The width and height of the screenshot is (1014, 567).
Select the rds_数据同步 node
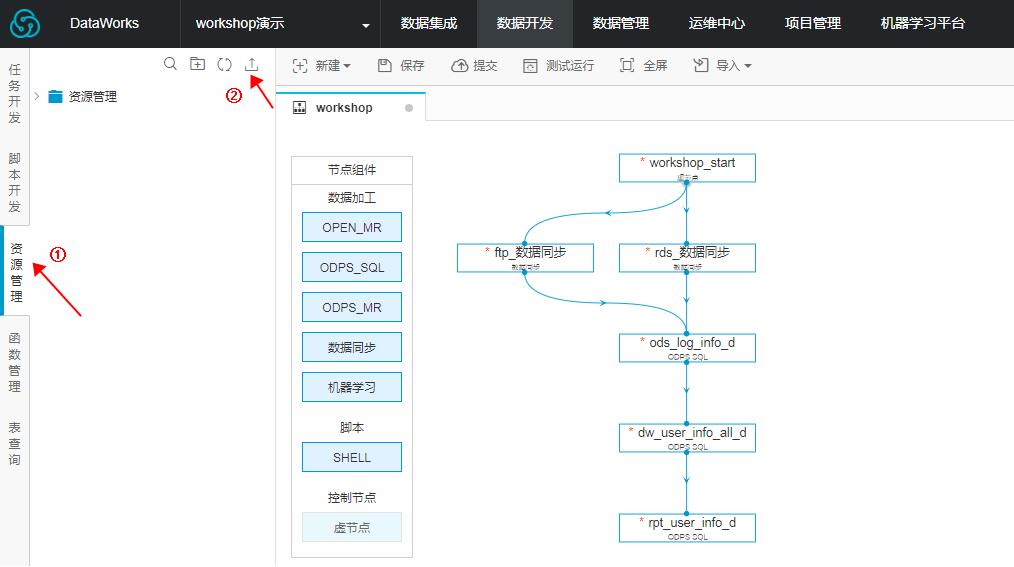tap(687, 258)
